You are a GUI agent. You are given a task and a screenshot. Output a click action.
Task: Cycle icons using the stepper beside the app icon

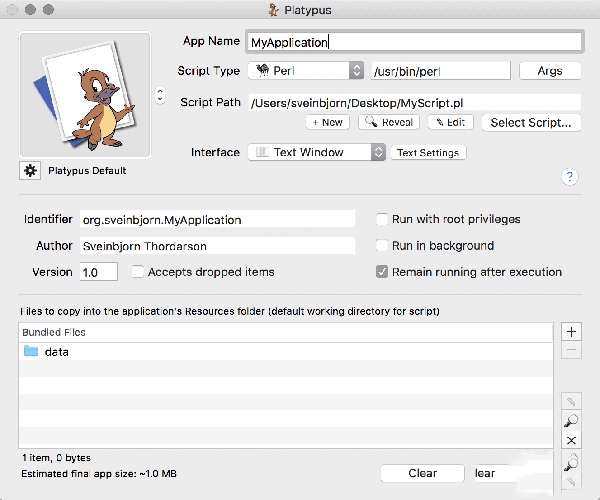[160, 95]
